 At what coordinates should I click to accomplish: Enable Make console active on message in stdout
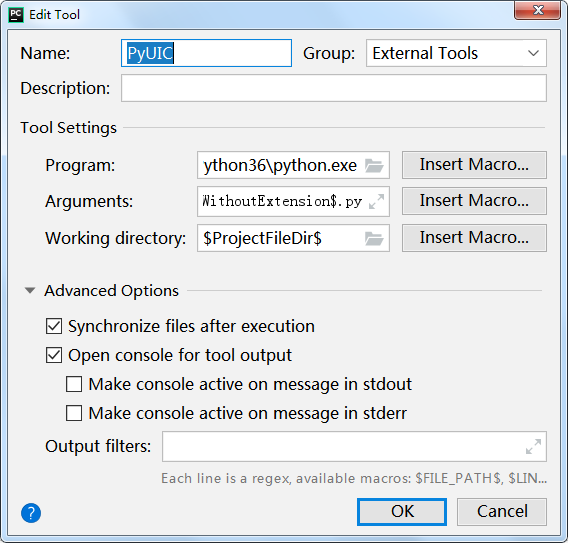[x=74, y=384]
